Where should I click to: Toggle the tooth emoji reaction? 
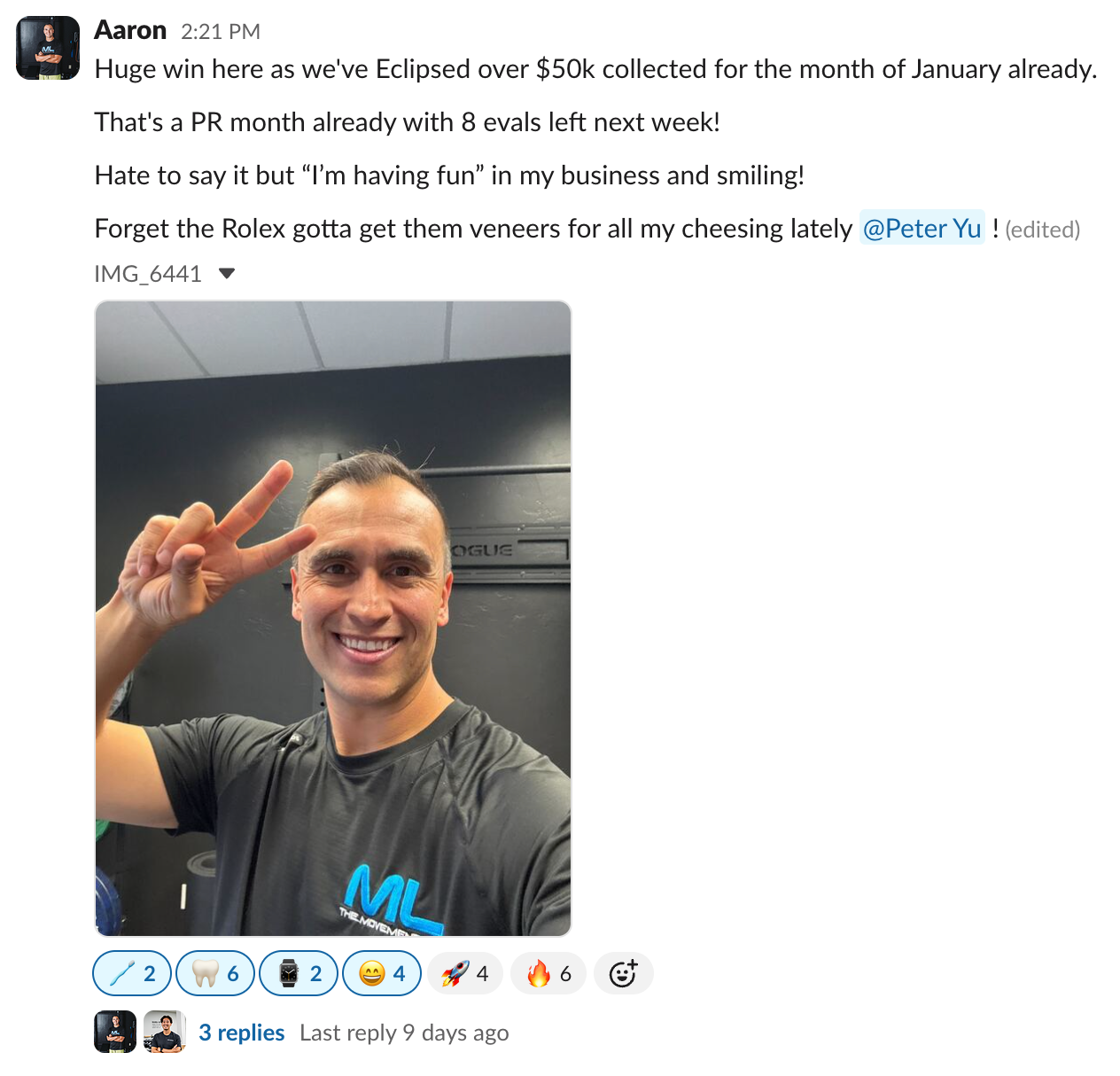(215, 973)
